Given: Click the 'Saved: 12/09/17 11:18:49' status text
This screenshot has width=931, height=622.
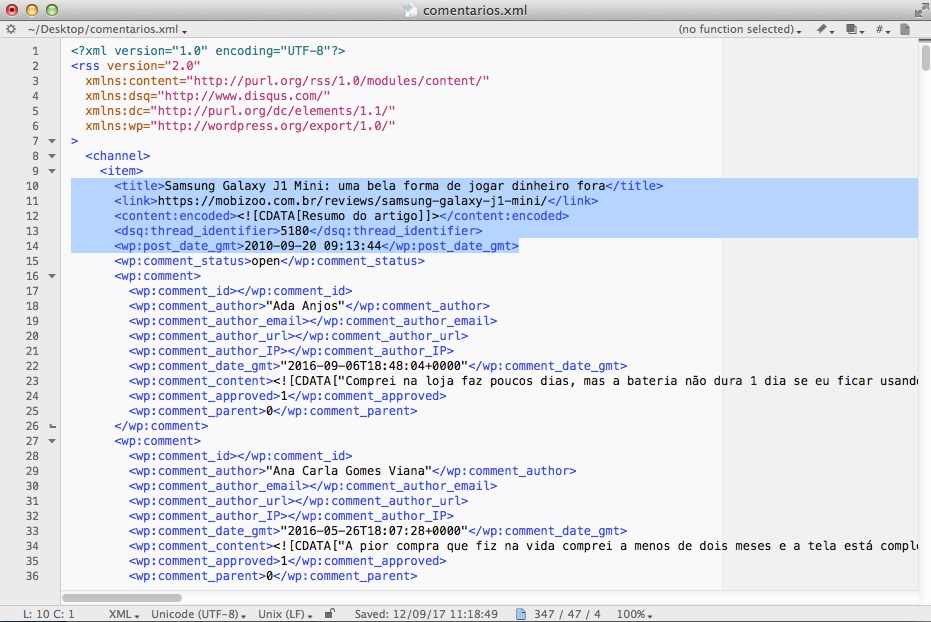Looking at the screenshot, I should coord(426,614).
